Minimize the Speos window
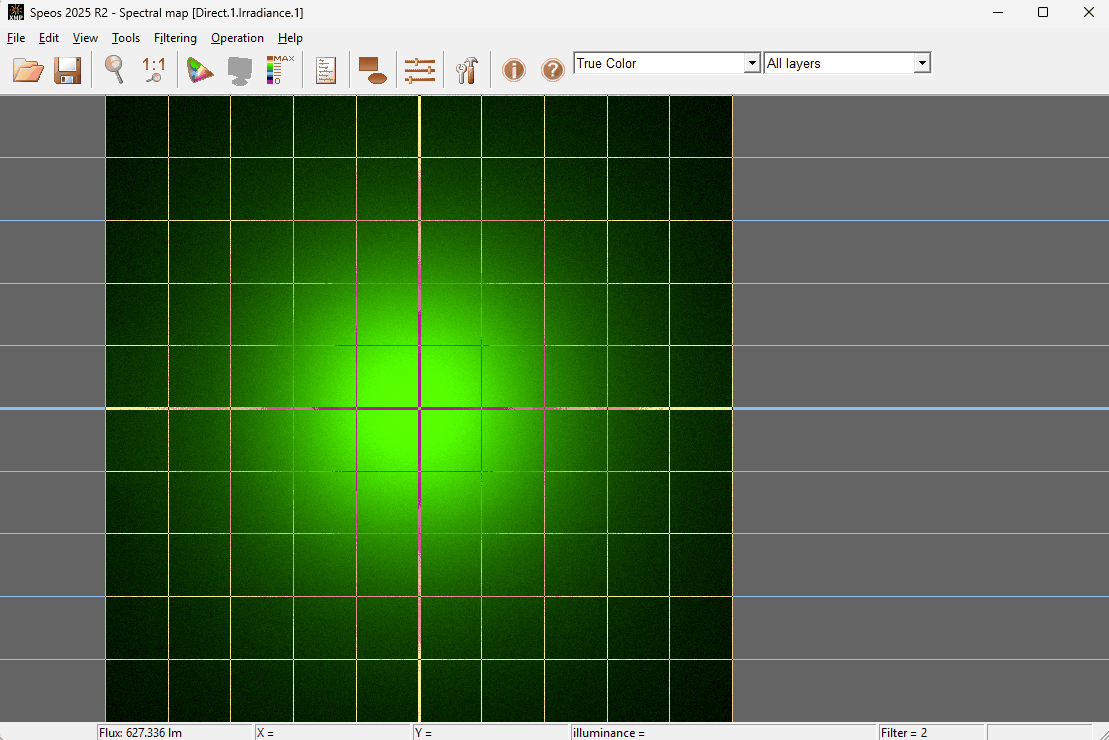1109x740 pixels. tap(998, 13)
